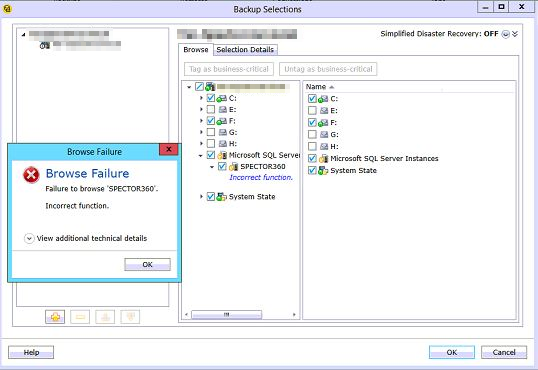Click the add server button below the left panel
The width and height of the screenshot is (538, 370).
pyautogui.click(x=55, y=317)
